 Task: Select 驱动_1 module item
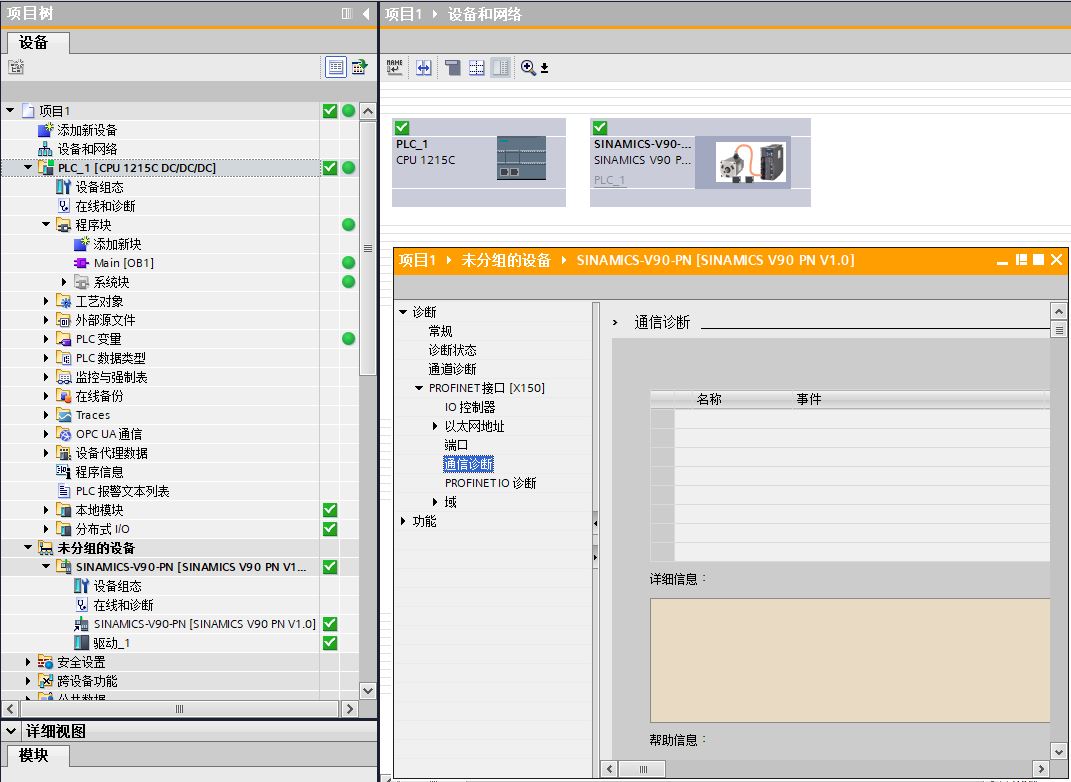coord(111,643)
